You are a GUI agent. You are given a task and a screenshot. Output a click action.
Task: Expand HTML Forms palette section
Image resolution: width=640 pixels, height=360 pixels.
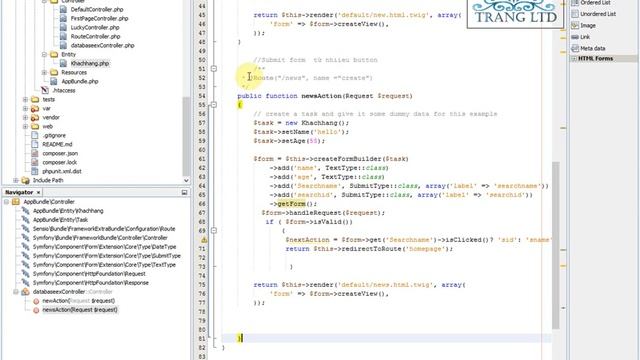point(574,59)
